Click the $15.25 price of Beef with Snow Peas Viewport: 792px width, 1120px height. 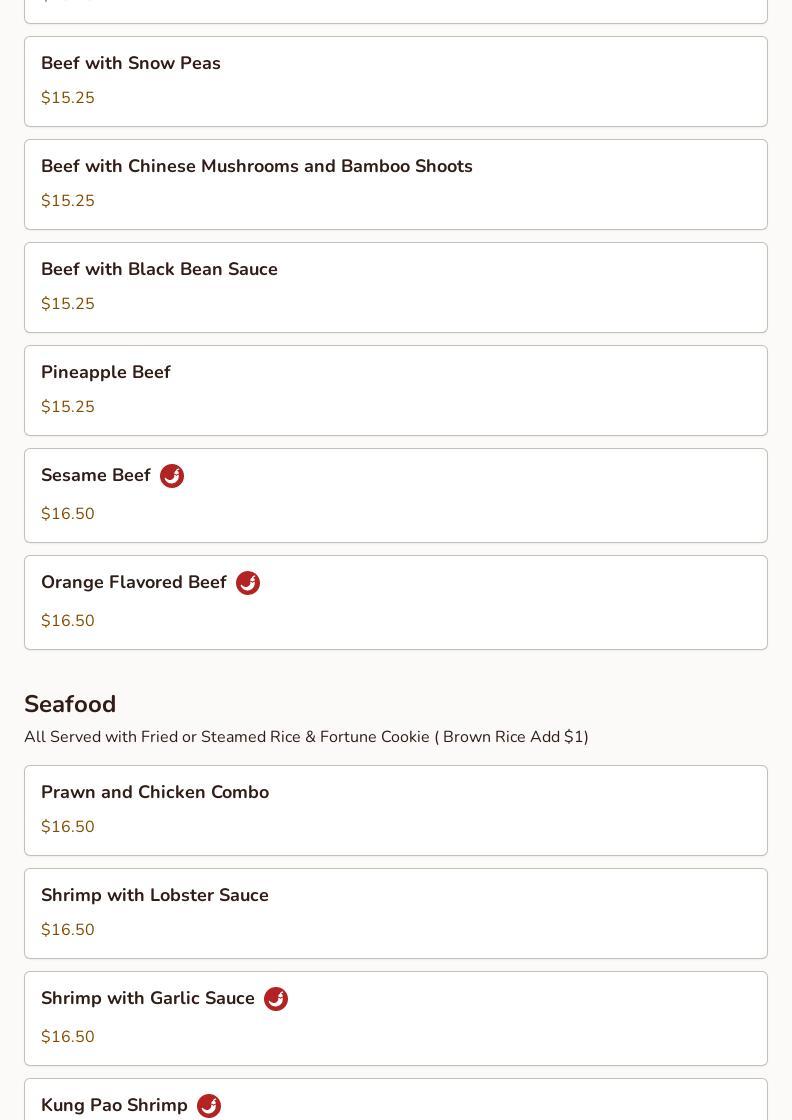68,98
